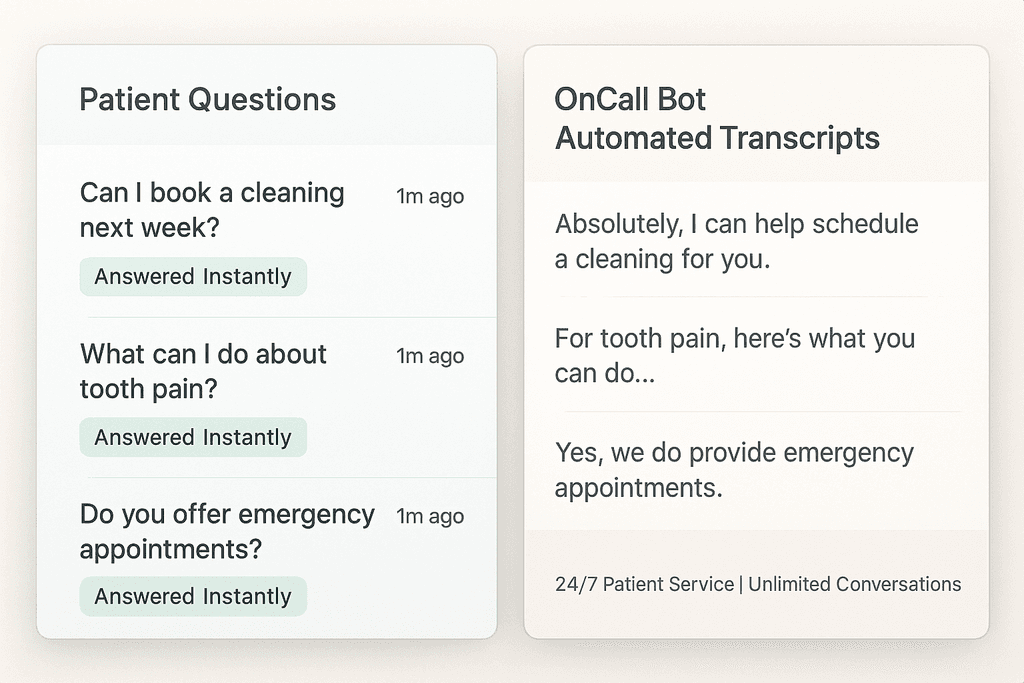
Task: Select the OnCall Bot Automated Transcripts heading
Action: point(717,119)
